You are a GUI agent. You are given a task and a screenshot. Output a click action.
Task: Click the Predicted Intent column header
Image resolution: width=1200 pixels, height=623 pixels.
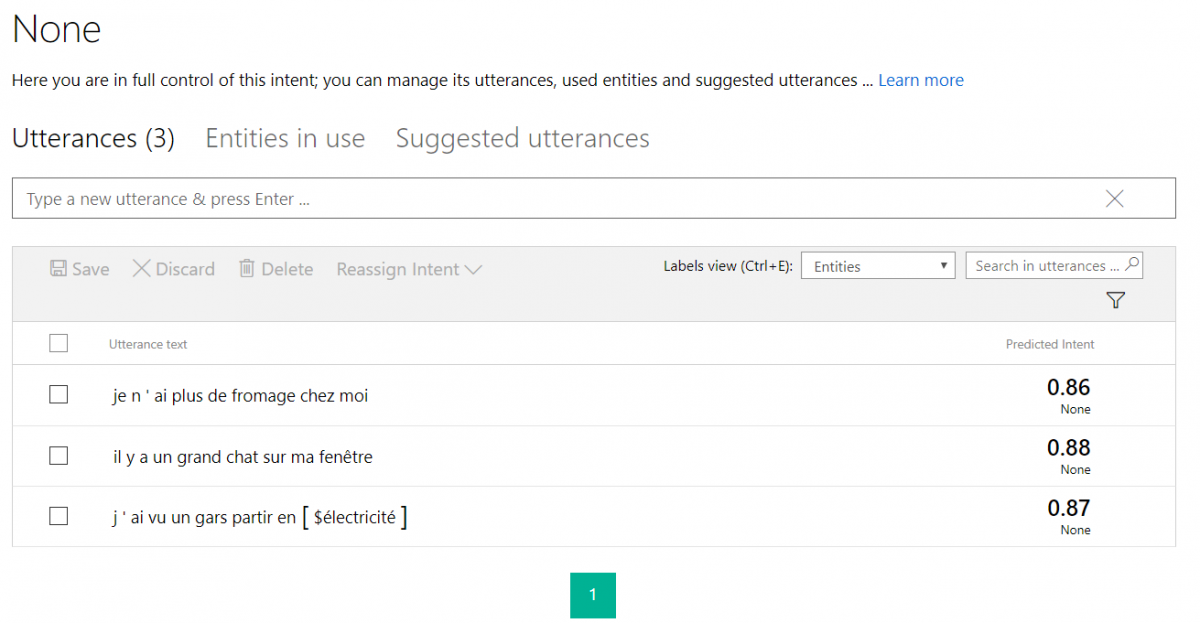[x=1050, y=344]
